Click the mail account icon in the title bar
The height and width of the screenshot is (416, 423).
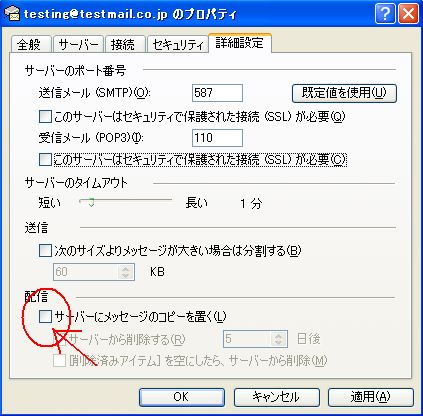[x=13, y=14]
